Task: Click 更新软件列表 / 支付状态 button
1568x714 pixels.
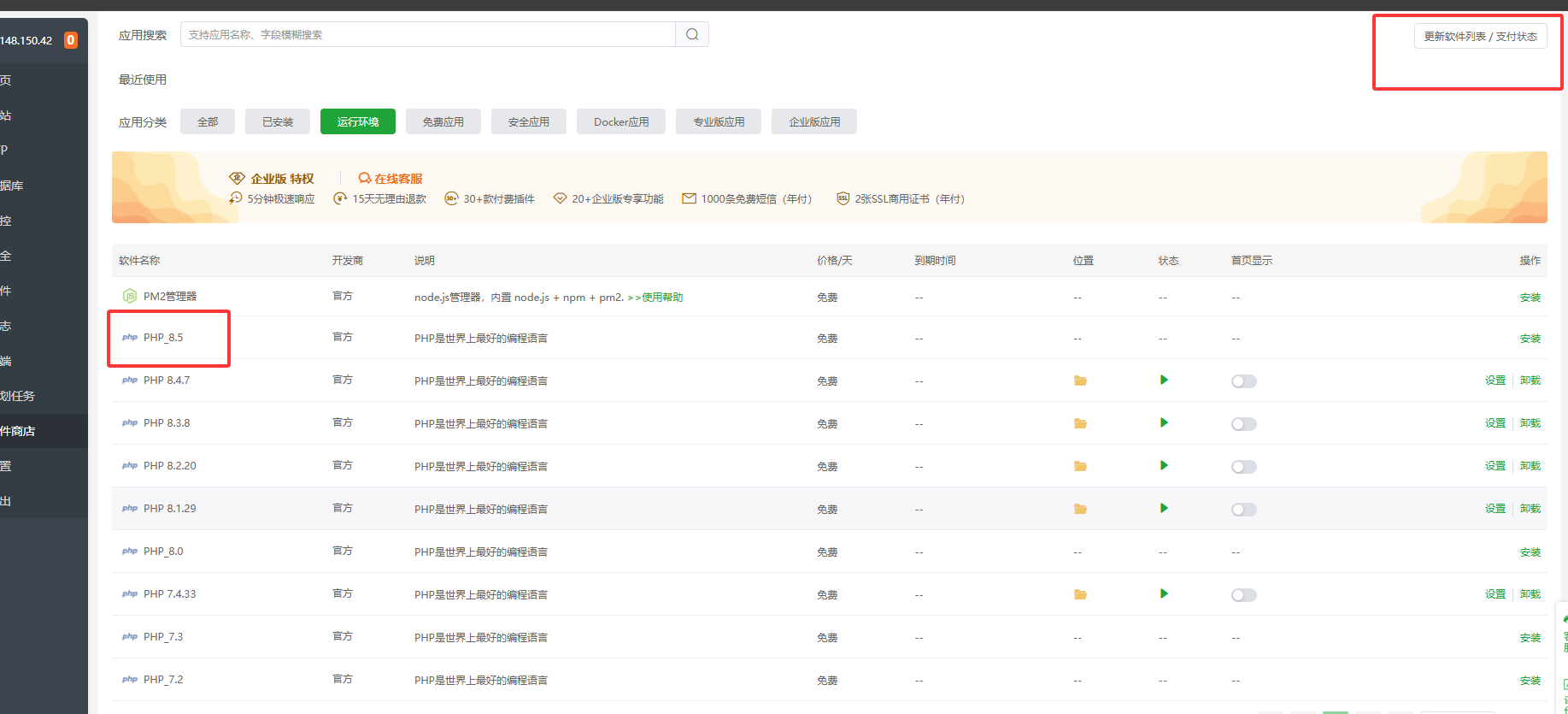Action: coord(1480,37)
